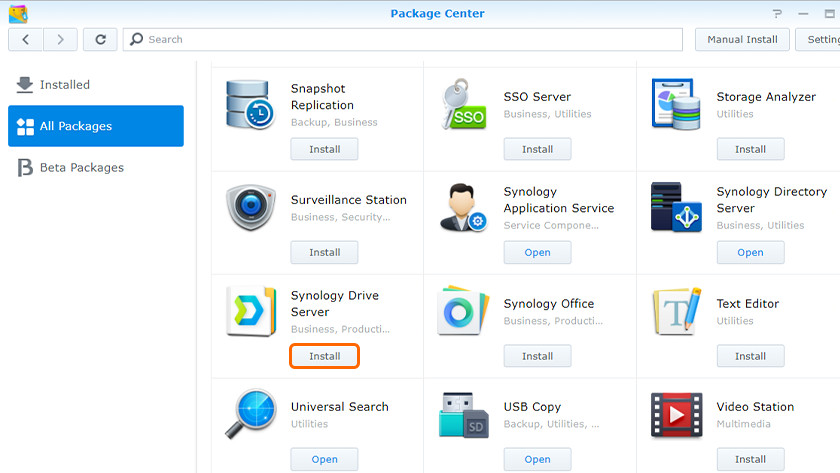Open Synology Application Service

point(537,253)
